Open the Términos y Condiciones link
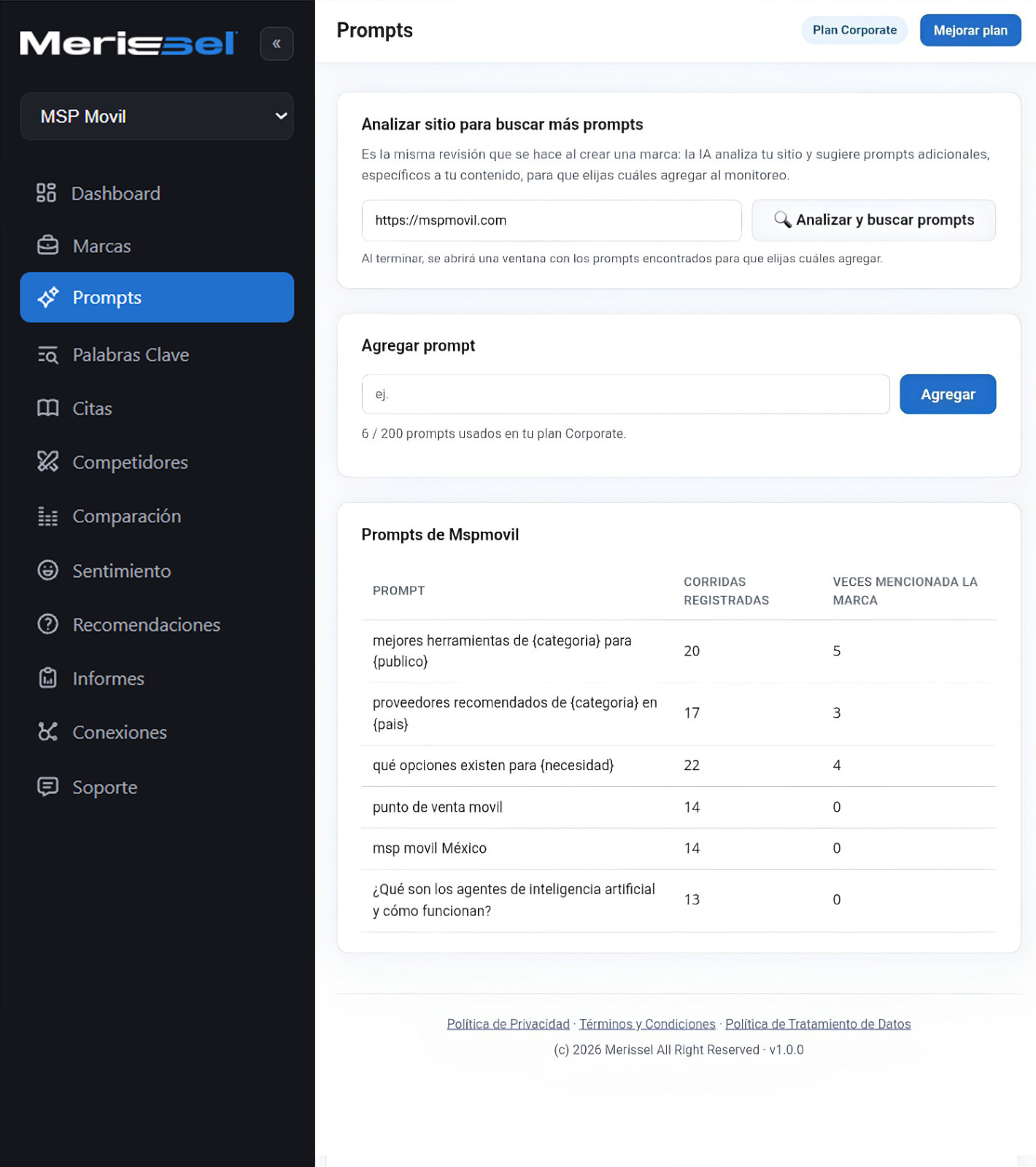This screenshot has width=1036, height=1167. click(647, 1024)
